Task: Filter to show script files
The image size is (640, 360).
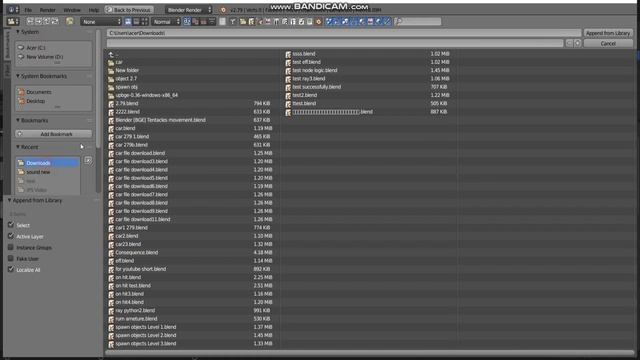Action: tap(285, 21)
